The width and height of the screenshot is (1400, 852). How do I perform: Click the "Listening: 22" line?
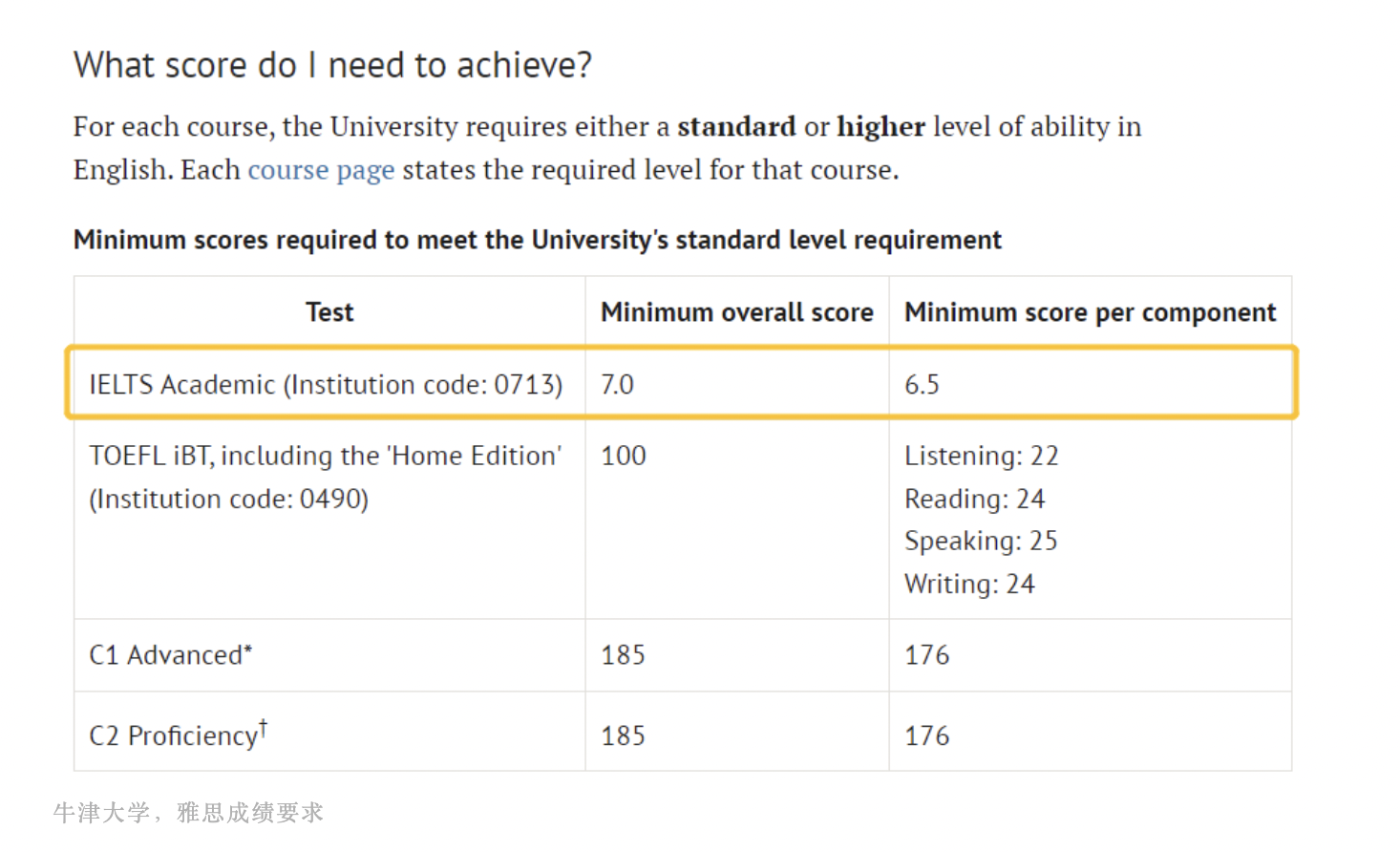click(981, 456)
